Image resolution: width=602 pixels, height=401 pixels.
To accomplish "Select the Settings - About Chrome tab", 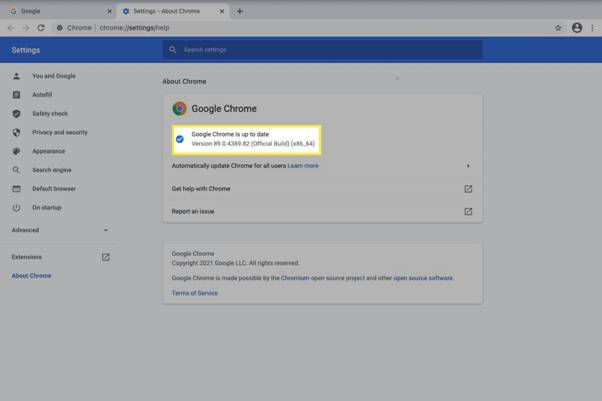I will [173, 12].
